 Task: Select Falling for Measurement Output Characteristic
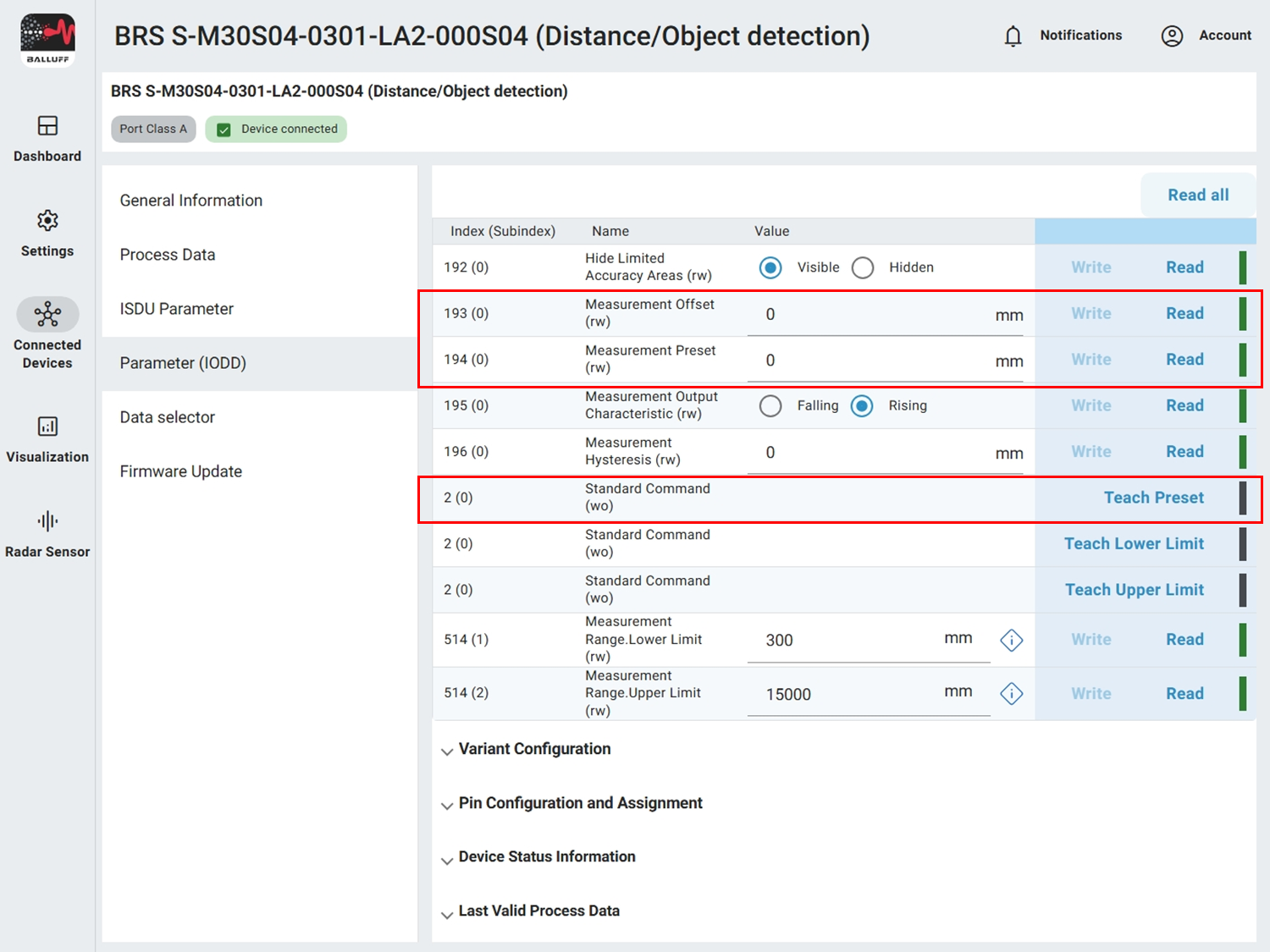click(770, 405)
